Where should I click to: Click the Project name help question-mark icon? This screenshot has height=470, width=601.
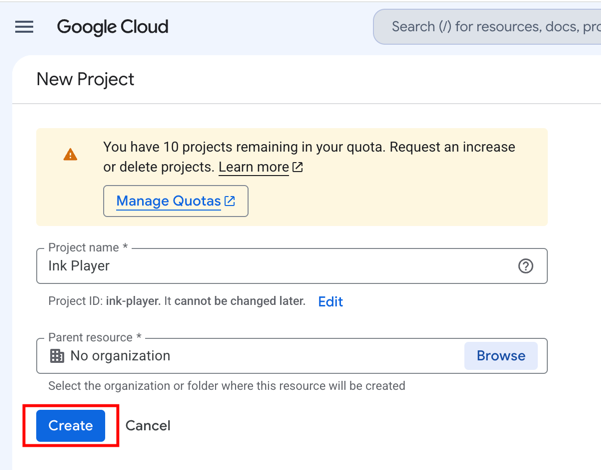(x=525, y=266)
